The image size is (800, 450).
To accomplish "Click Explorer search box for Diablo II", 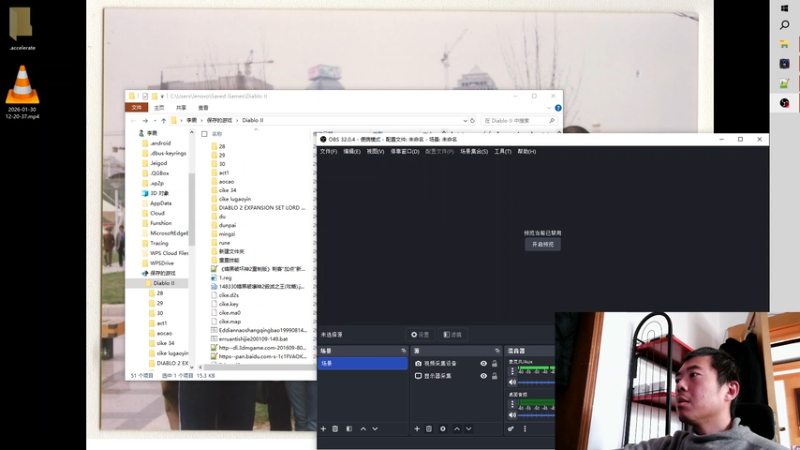I will click(x=518, y=120).
